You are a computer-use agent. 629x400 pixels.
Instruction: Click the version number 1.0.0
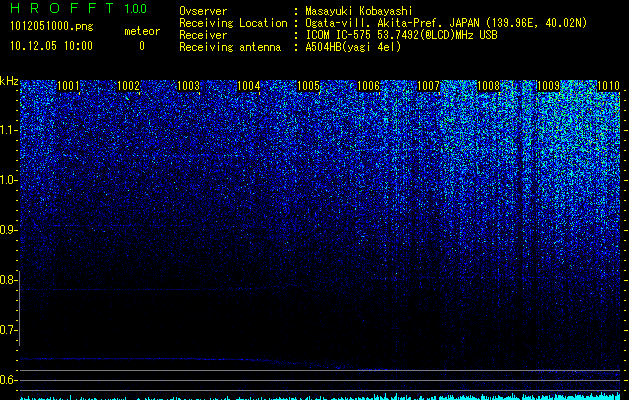point(136,9)
